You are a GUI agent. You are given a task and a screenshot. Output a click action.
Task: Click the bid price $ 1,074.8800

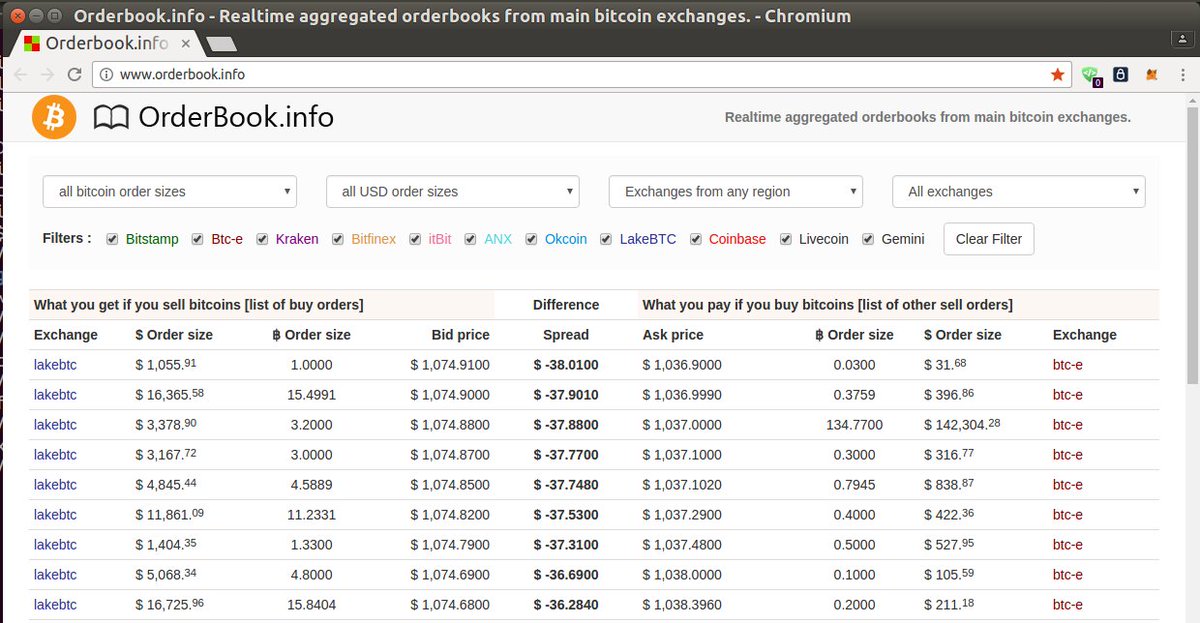click(450, 425)
